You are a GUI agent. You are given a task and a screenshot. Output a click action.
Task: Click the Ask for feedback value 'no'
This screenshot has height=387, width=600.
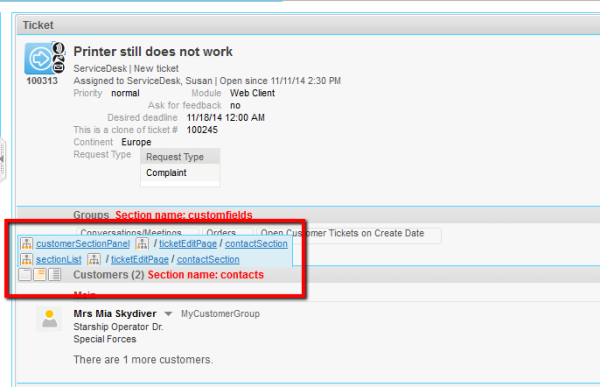[x=235, y=105]
